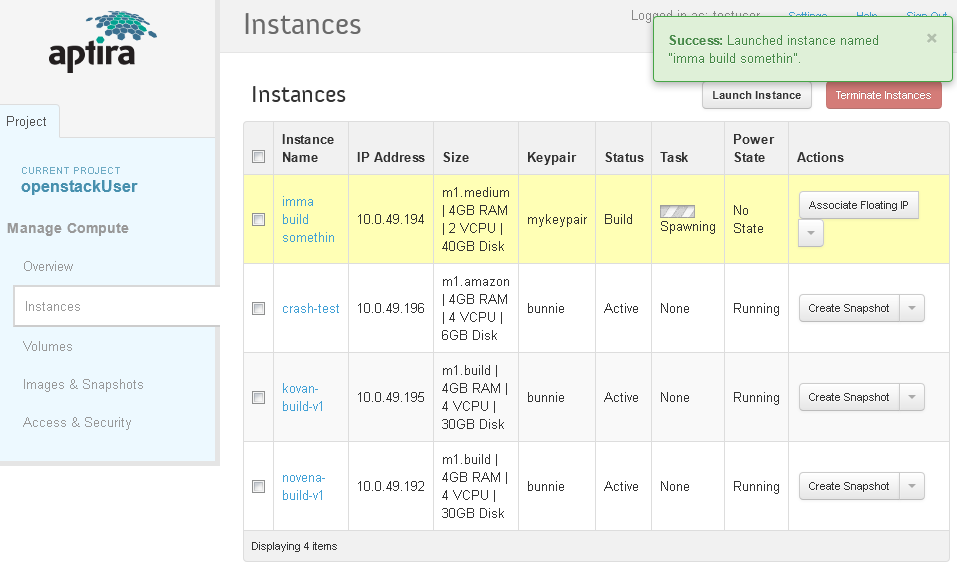957x576 pixels.
Task: Open the crash-test instance link
Action: click(311, 309)
